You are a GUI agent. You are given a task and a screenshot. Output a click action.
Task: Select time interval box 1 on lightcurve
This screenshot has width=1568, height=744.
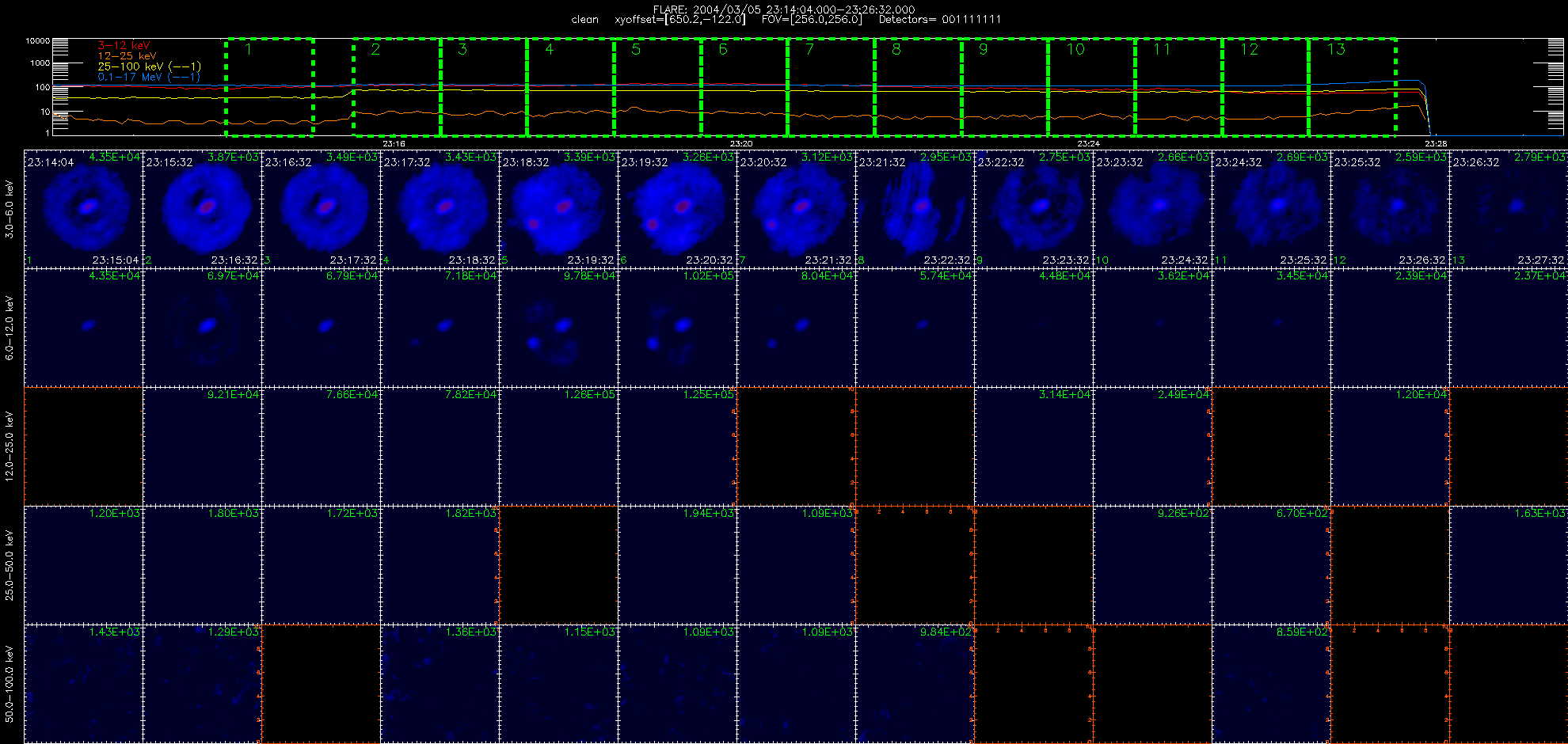[269, 86]
